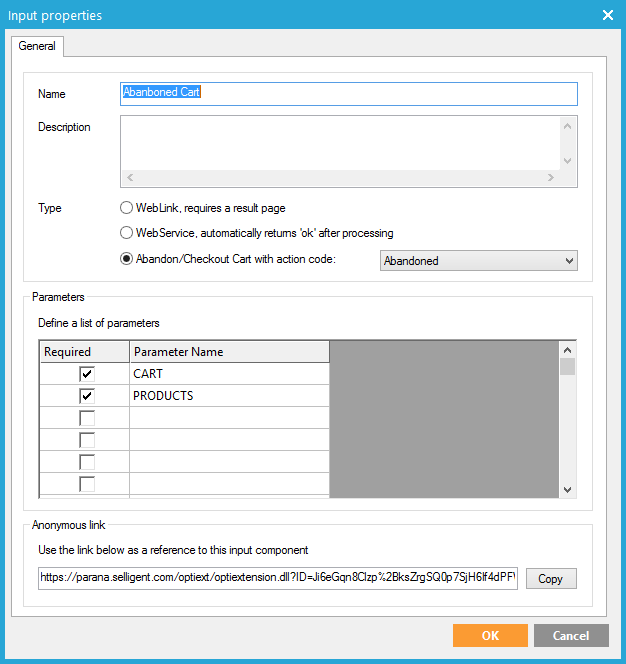Select the PRODUCTS parameter name cell
This screenshot has height=664, width=626.
coord(229,396)
